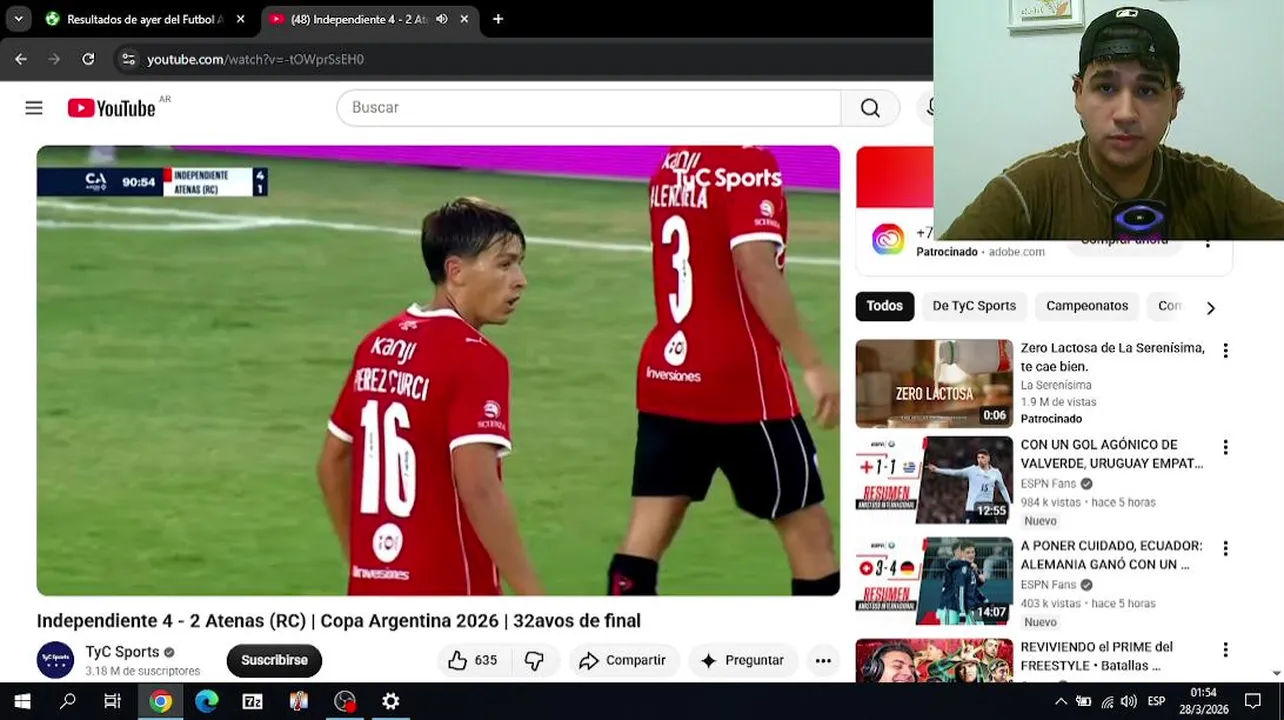Image resolution: width=1284 pixels, height=720 pixels.
Task: Click the Compartir share button
Action: (x=623, y=660)
